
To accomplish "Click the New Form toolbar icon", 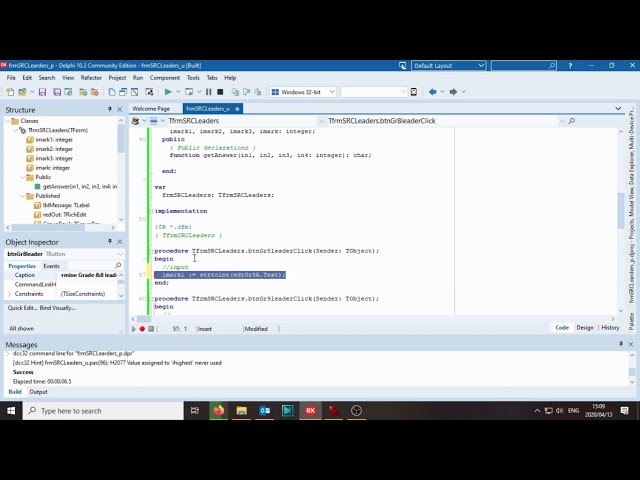I will coord(149,92).
